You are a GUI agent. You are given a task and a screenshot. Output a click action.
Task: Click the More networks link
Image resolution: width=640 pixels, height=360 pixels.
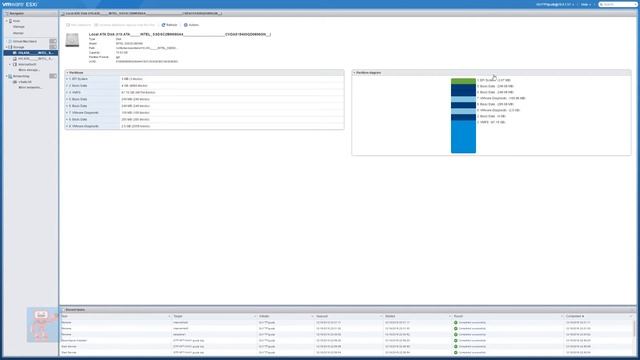tap(30, 87)
